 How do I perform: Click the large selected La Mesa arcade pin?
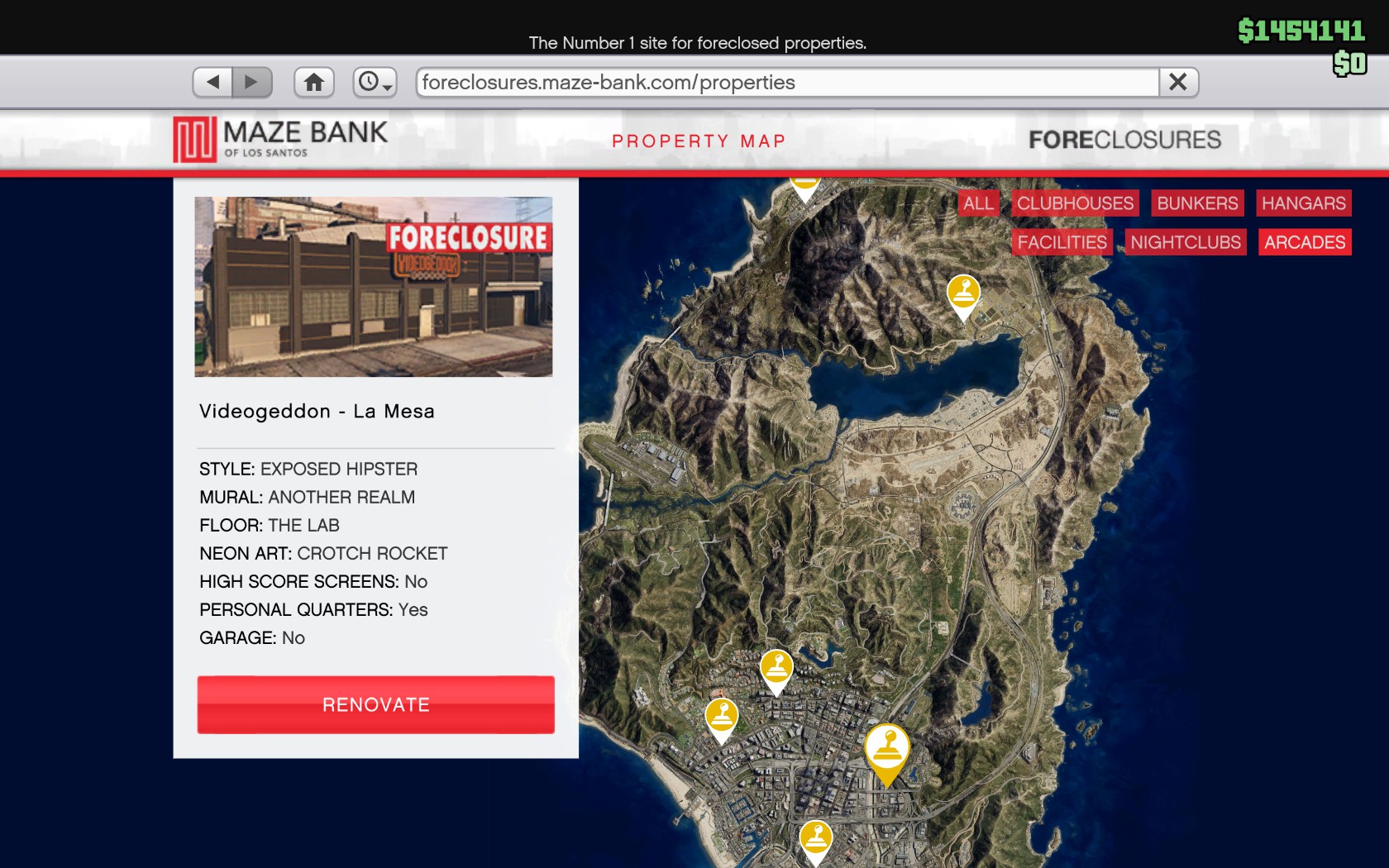pos(886,752)
